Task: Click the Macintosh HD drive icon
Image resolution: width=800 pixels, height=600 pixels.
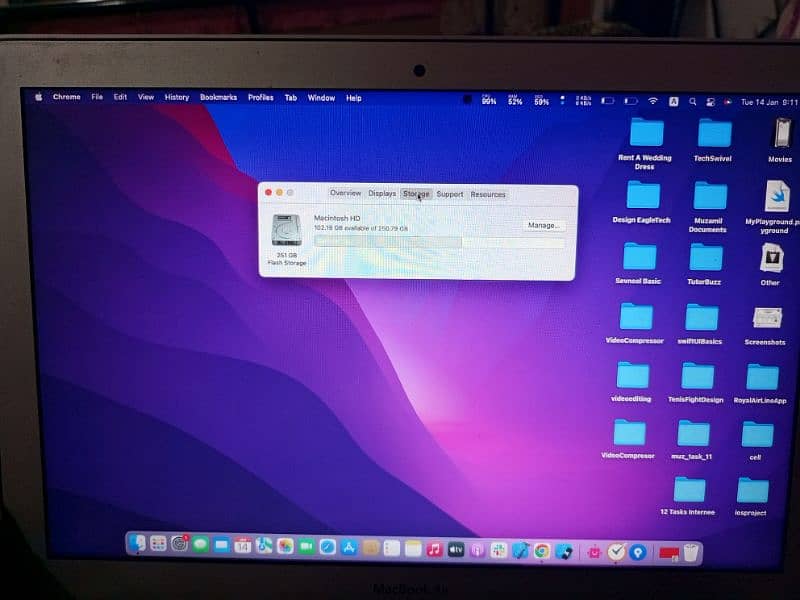Action: click(x=287, y=231)
